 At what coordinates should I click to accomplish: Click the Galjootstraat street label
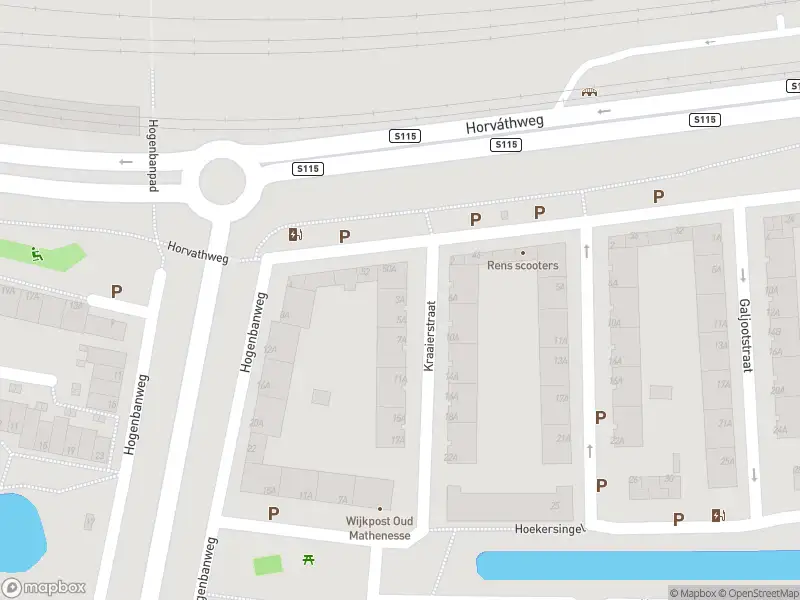pos(745,336)
